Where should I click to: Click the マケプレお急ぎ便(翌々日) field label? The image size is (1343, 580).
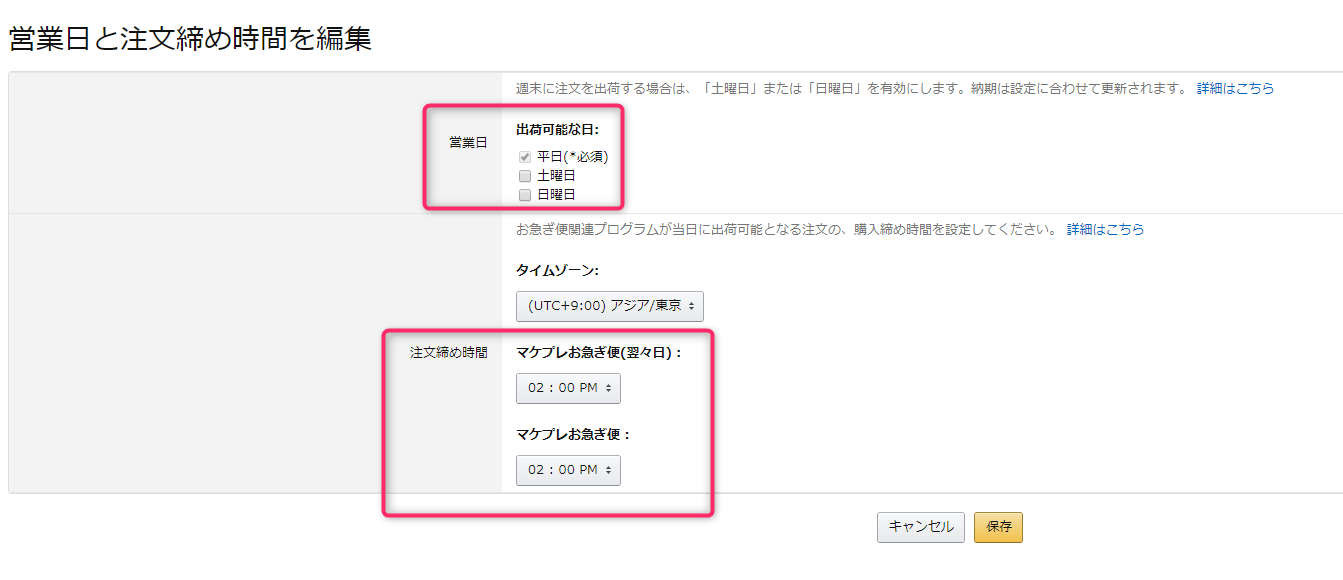(x=599, y=352)
